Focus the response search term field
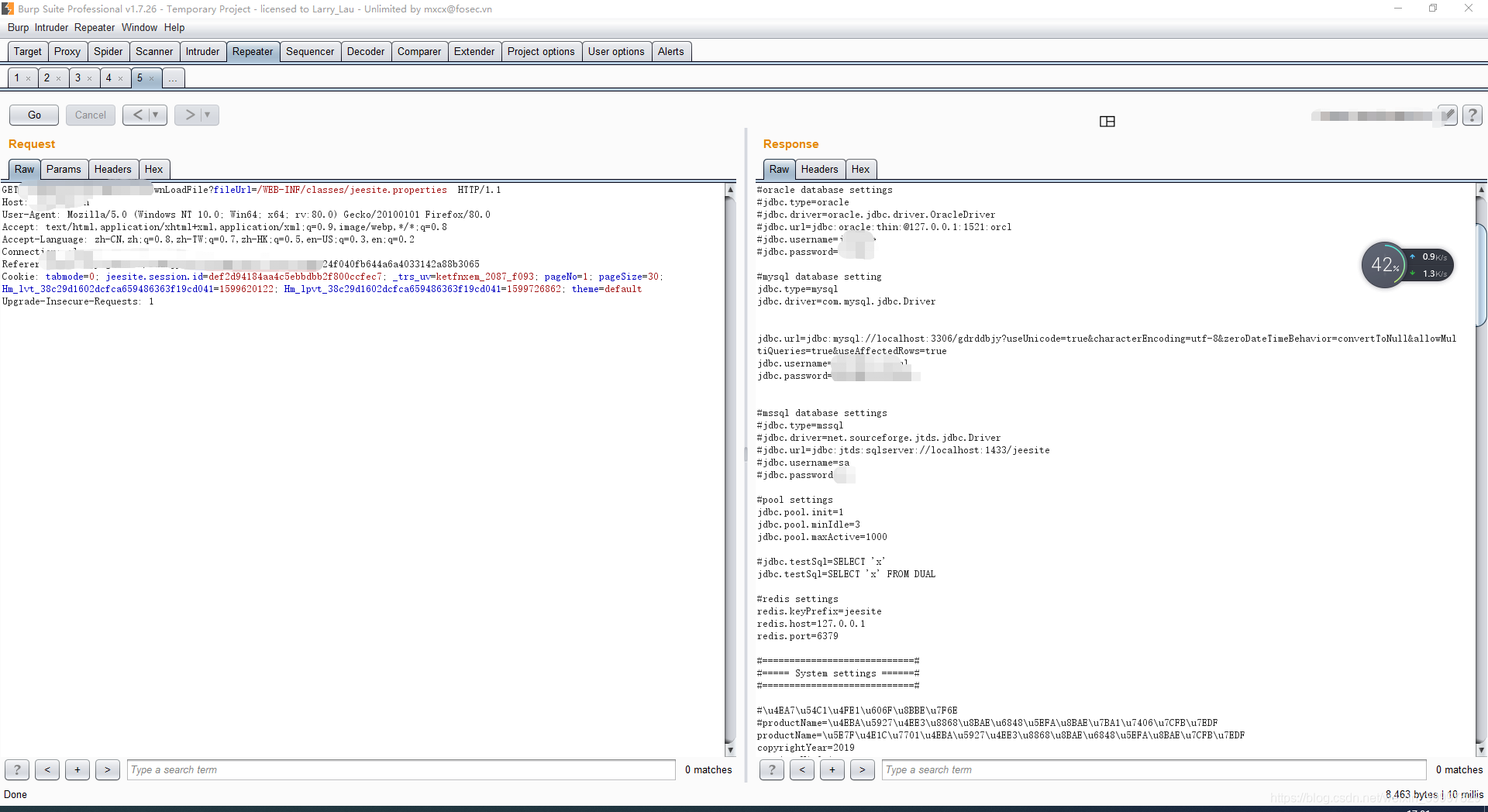 (x=1154, y=769)
